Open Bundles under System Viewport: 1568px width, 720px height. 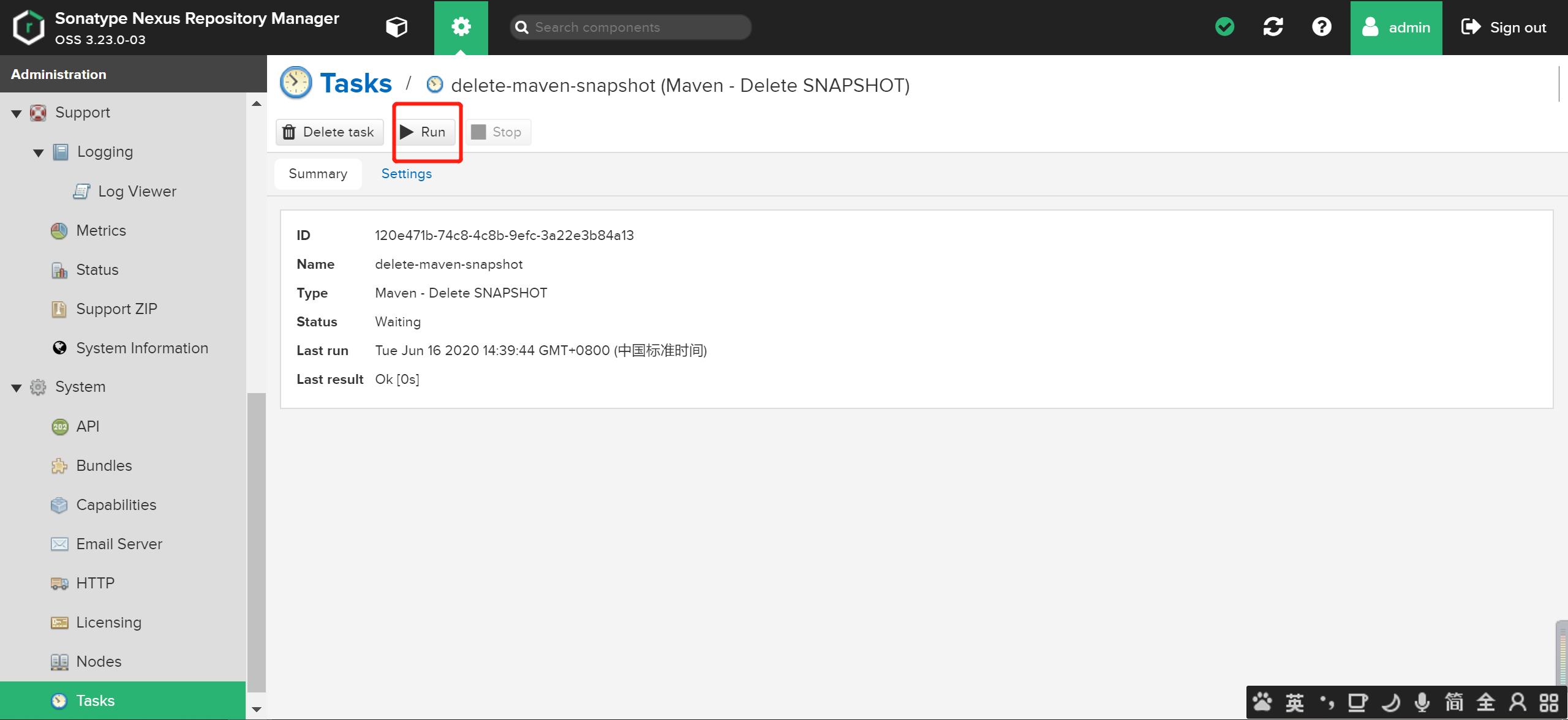tap(104, 466)
